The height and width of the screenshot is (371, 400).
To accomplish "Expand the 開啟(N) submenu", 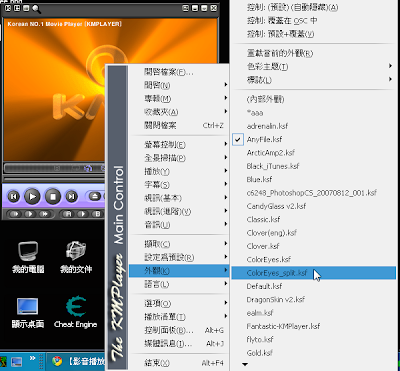I will click(x=179, y=85).
